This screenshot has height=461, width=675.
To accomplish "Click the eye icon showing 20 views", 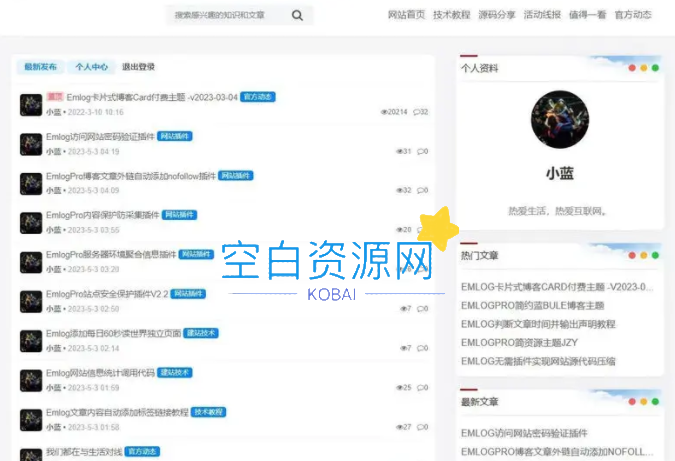I will (399, 230).
